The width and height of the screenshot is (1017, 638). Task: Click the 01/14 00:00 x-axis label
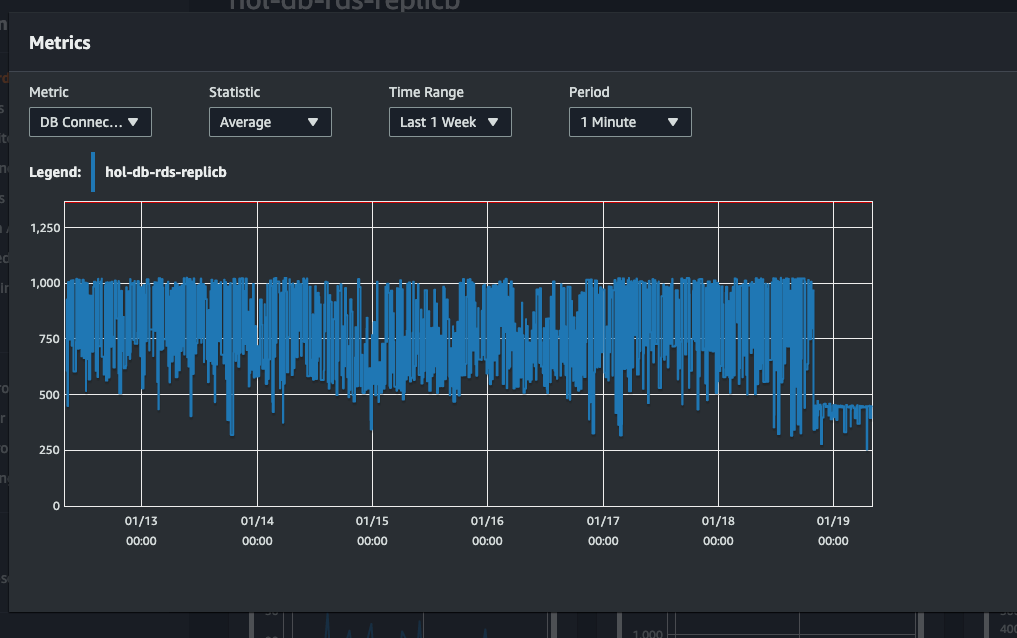(x=257, y=531)
